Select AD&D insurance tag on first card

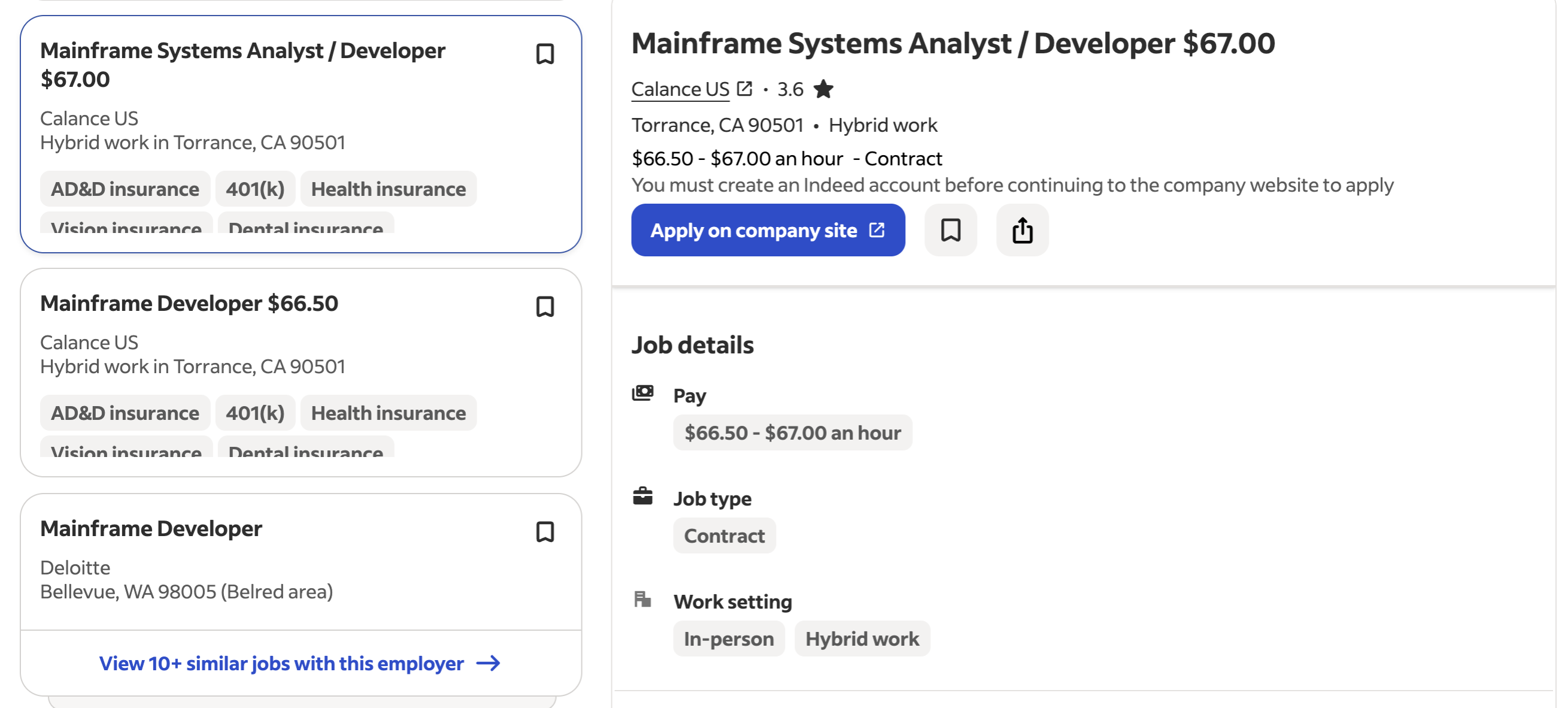pyautogui.click(x=125, y=189)
